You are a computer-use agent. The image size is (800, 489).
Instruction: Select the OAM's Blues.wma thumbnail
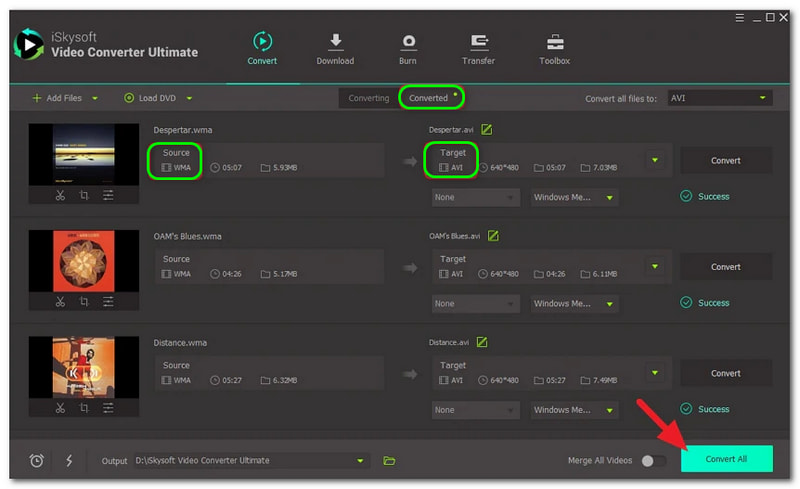coord(84,261)
